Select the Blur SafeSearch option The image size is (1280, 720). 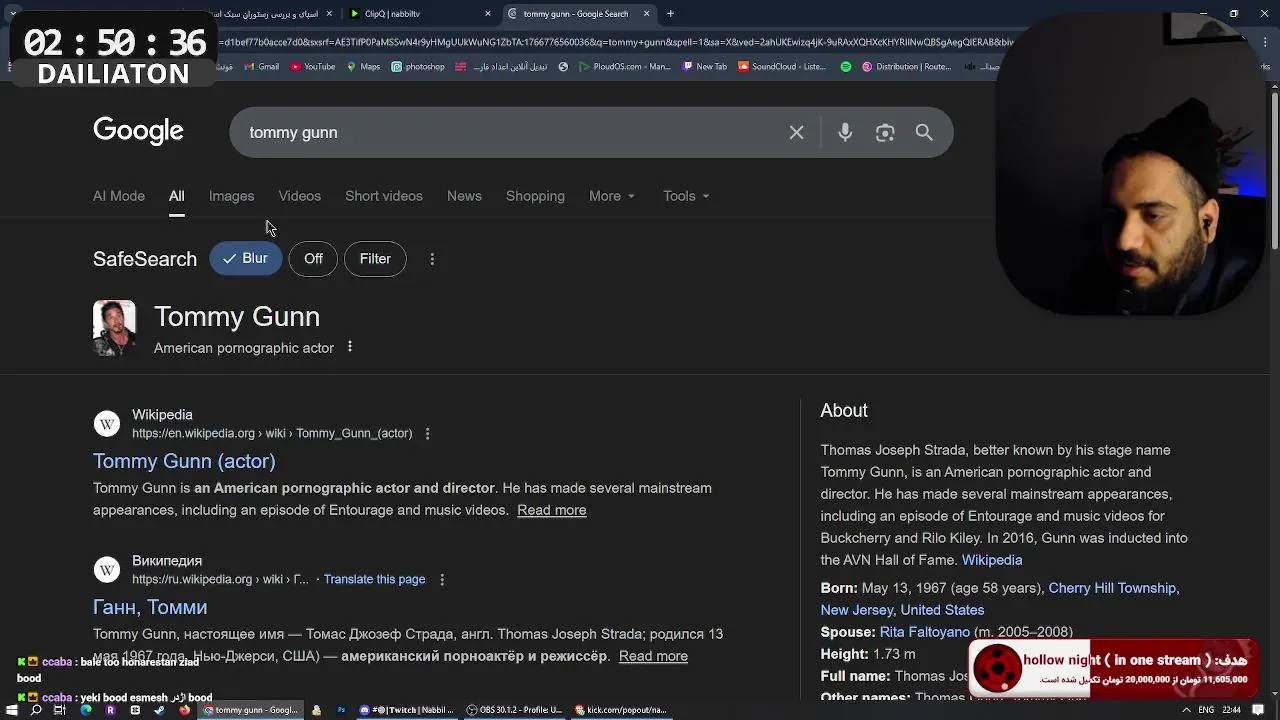tap(245, 259)
